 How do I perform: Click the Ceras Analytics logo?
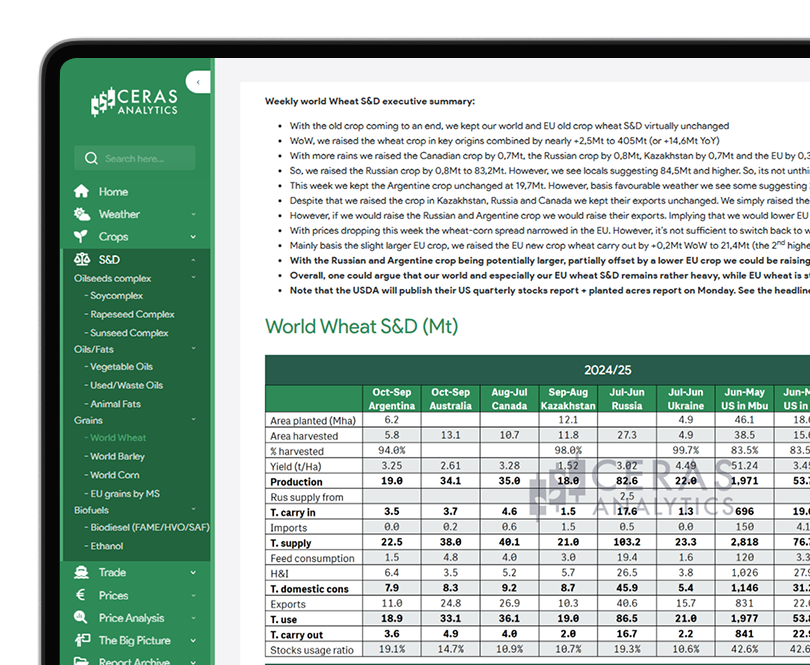[x=134, y=102]
